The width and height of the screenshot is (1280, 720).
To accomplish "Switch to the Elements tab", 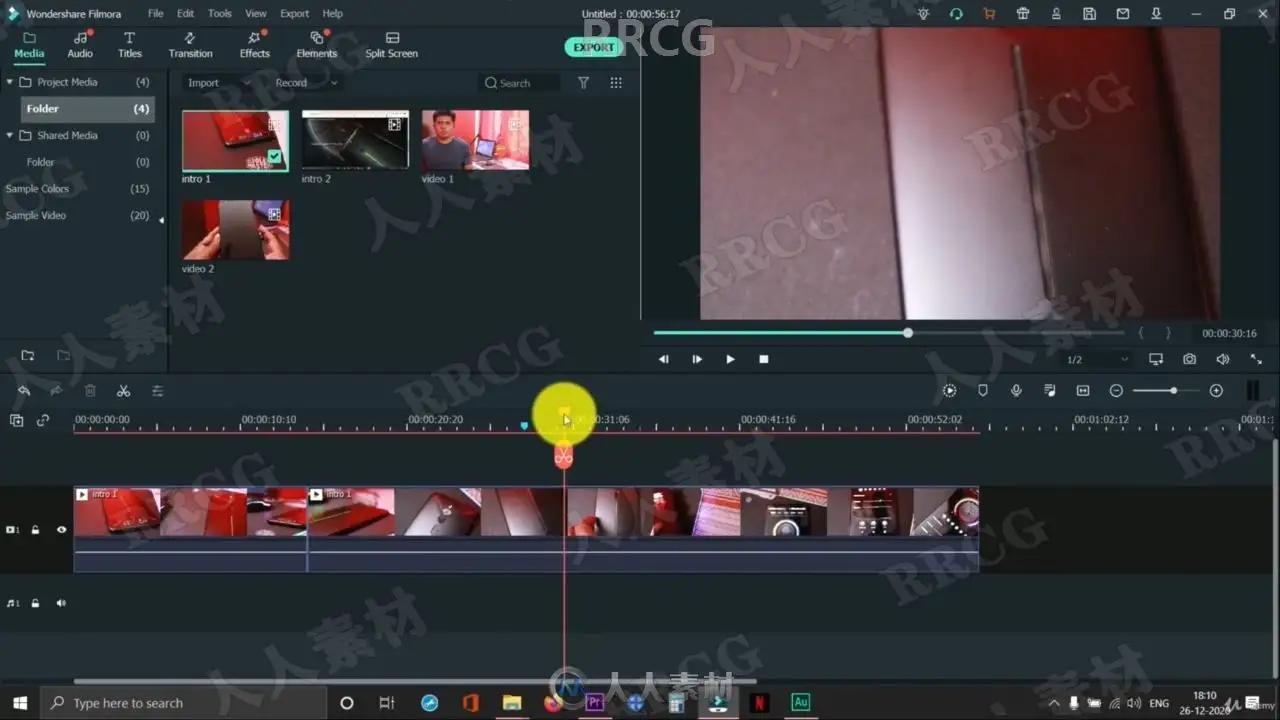I will (x=317, y=46).
